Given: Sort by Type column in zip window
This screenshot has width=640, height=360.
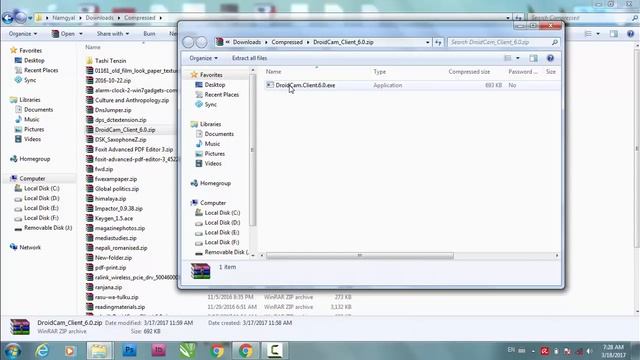Looking at the screenshot, I should [x=380, y=72].
